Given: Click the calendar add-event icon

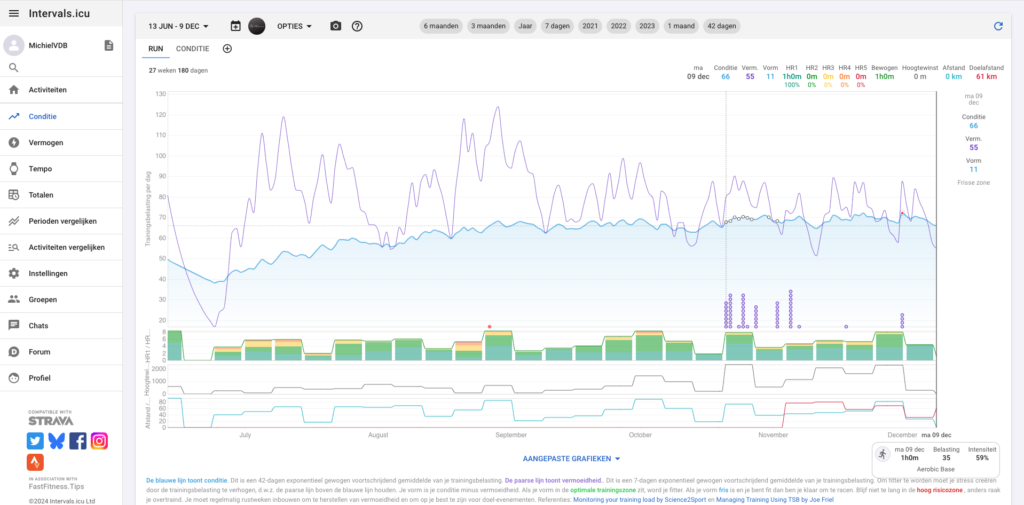Looking at the screenshot, I should pos(235,26).
